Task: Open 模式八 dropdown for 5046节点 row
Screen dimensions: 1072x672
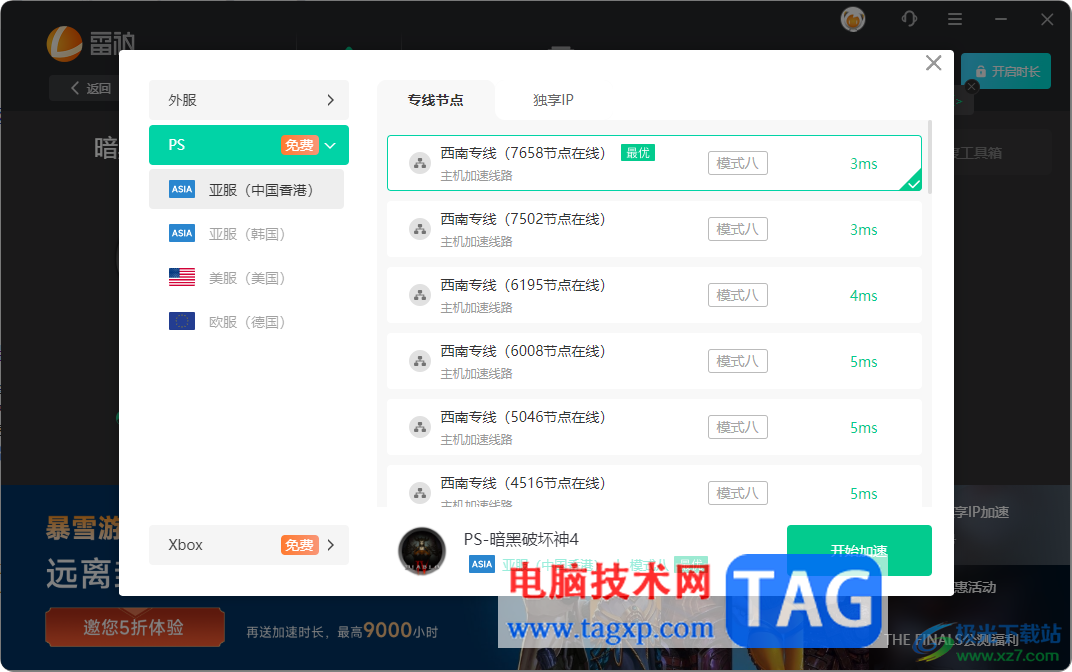Action: (738, 427)
